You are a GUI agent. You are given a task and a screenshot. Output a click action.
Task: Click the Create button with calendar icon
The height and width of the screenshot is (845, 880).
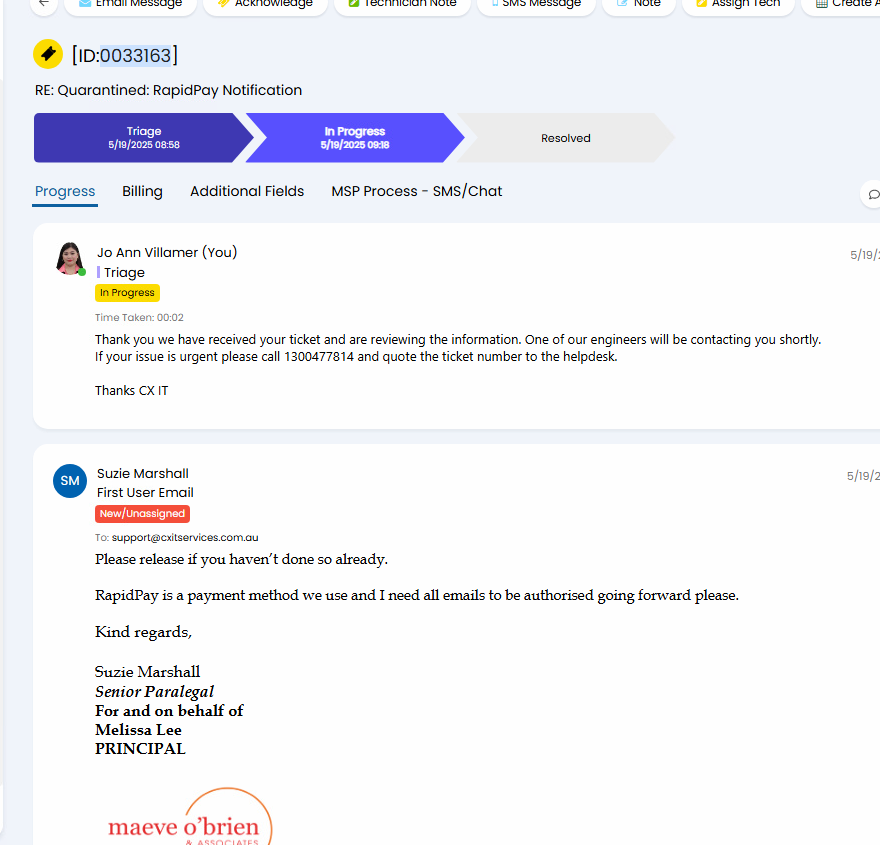[x=842, y=3]
